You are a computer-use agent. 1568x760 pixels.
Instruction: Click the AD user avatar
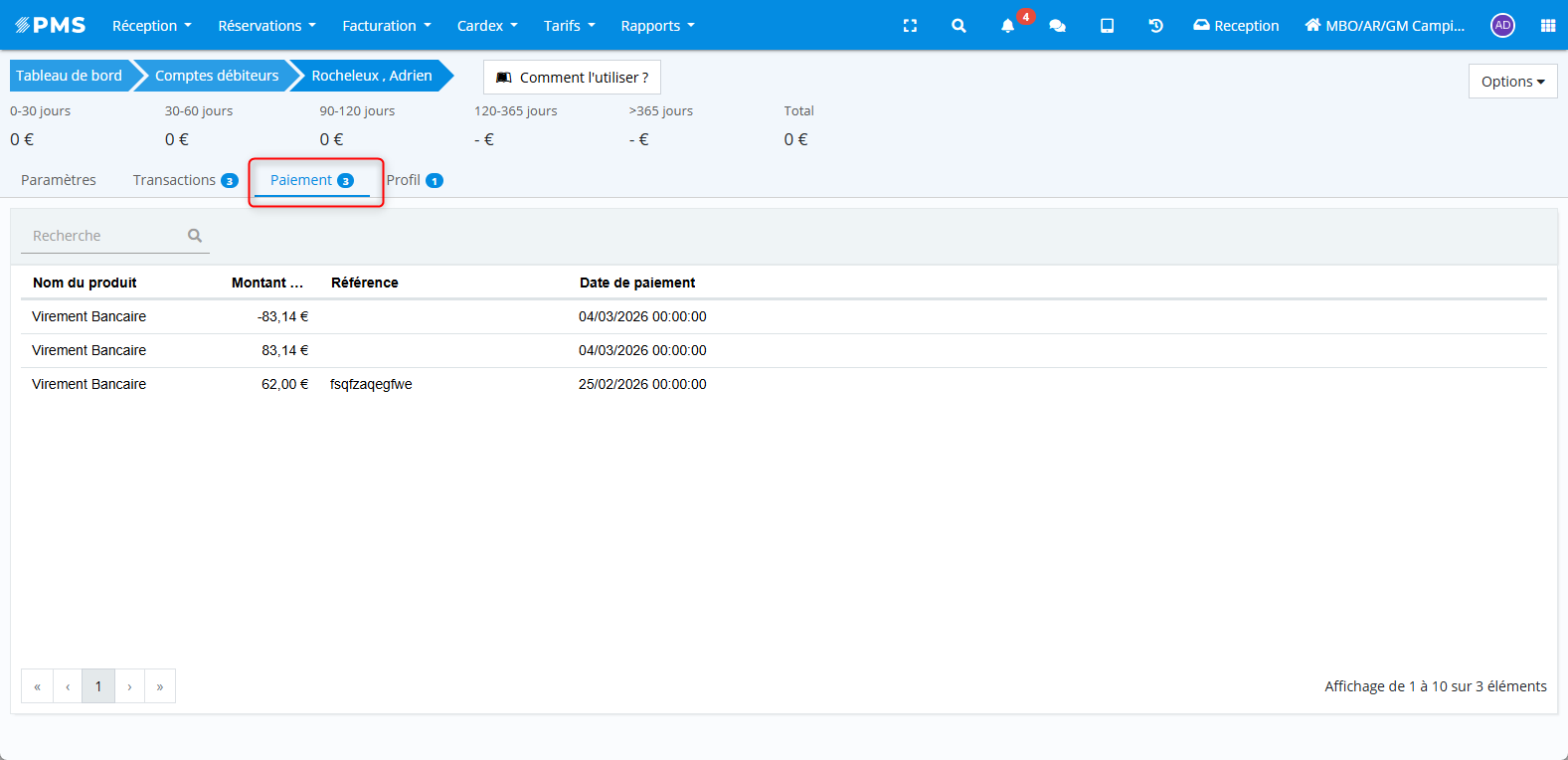click(x=1502, y=26)
